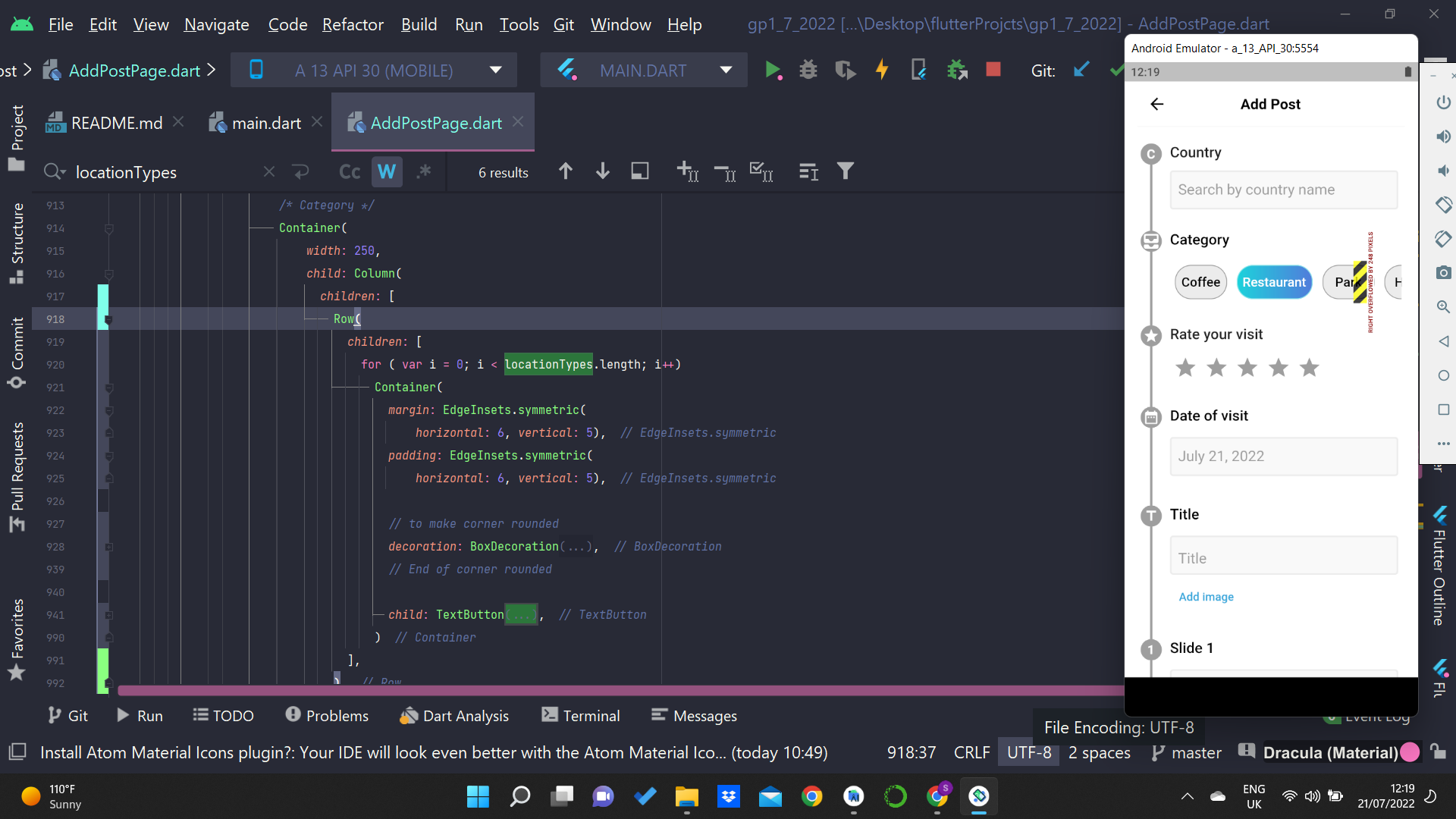Click the Add image link in emulator

[x=1206, y=597]
